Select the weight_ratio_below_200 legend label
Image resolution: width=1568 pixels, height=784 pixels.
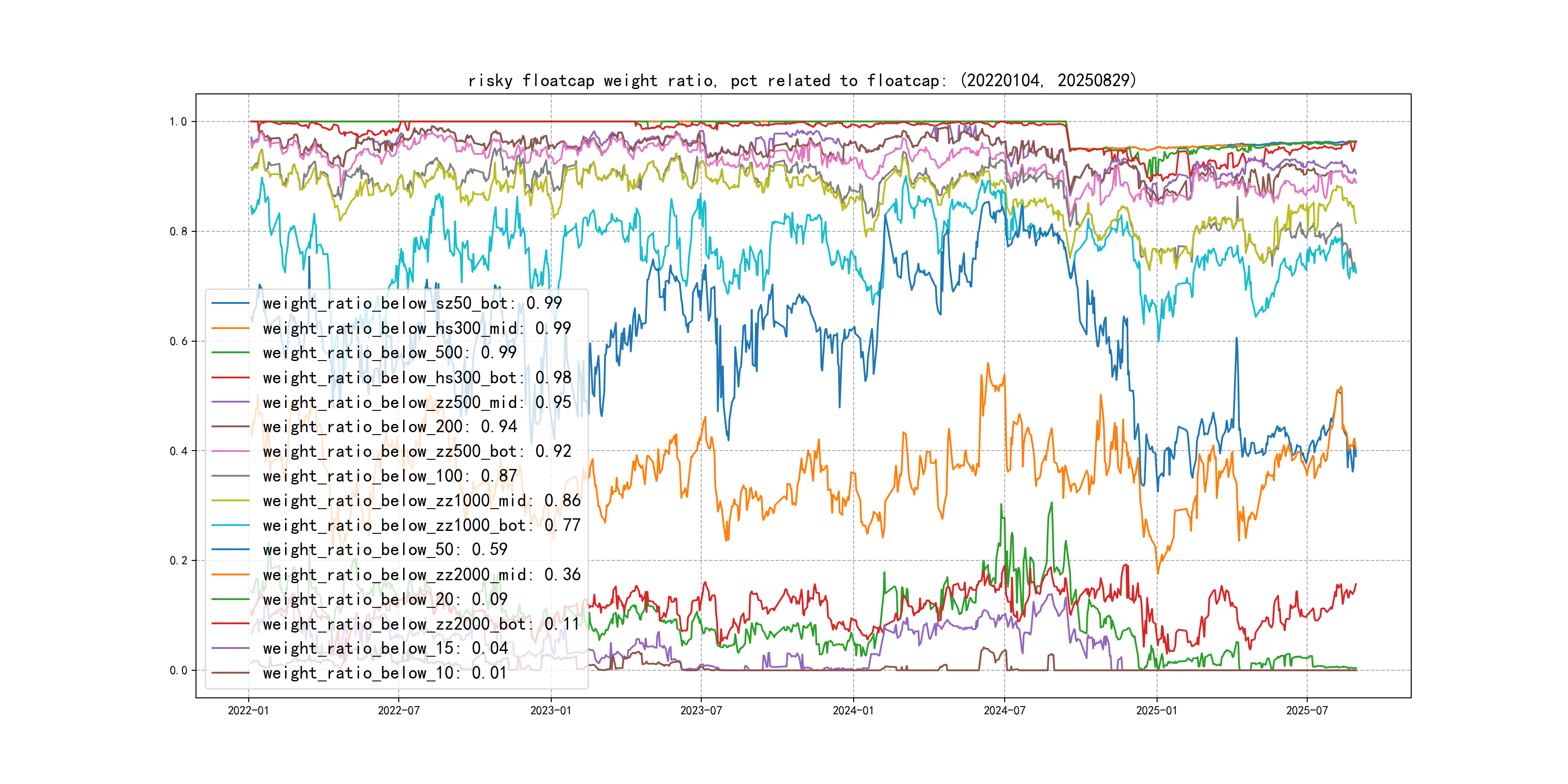[x=389, y=427]
